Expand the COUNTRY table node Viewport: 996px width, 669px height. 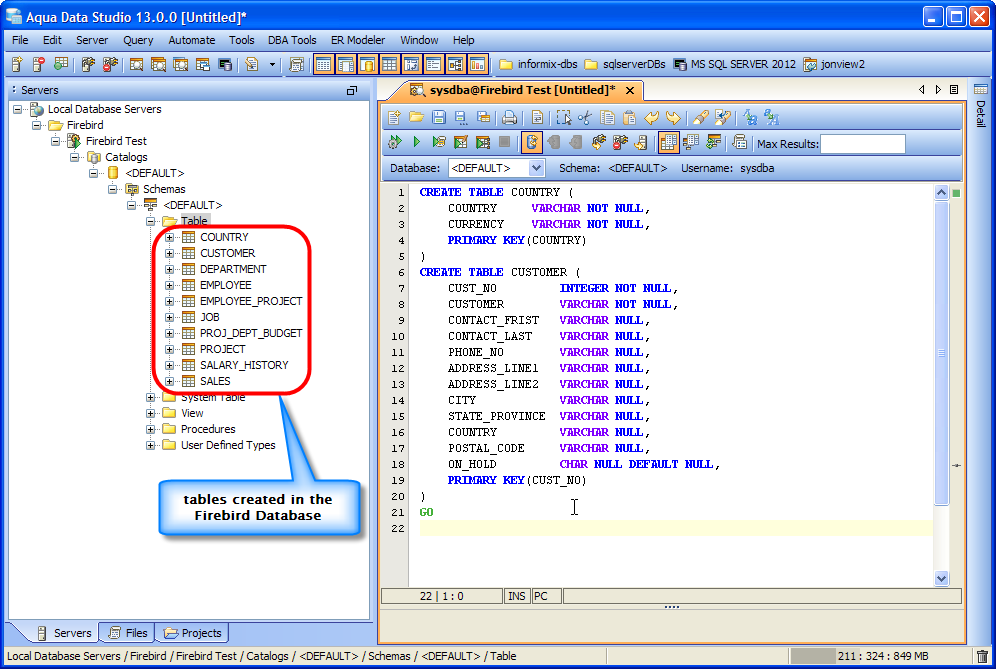(x=170, y=237)
